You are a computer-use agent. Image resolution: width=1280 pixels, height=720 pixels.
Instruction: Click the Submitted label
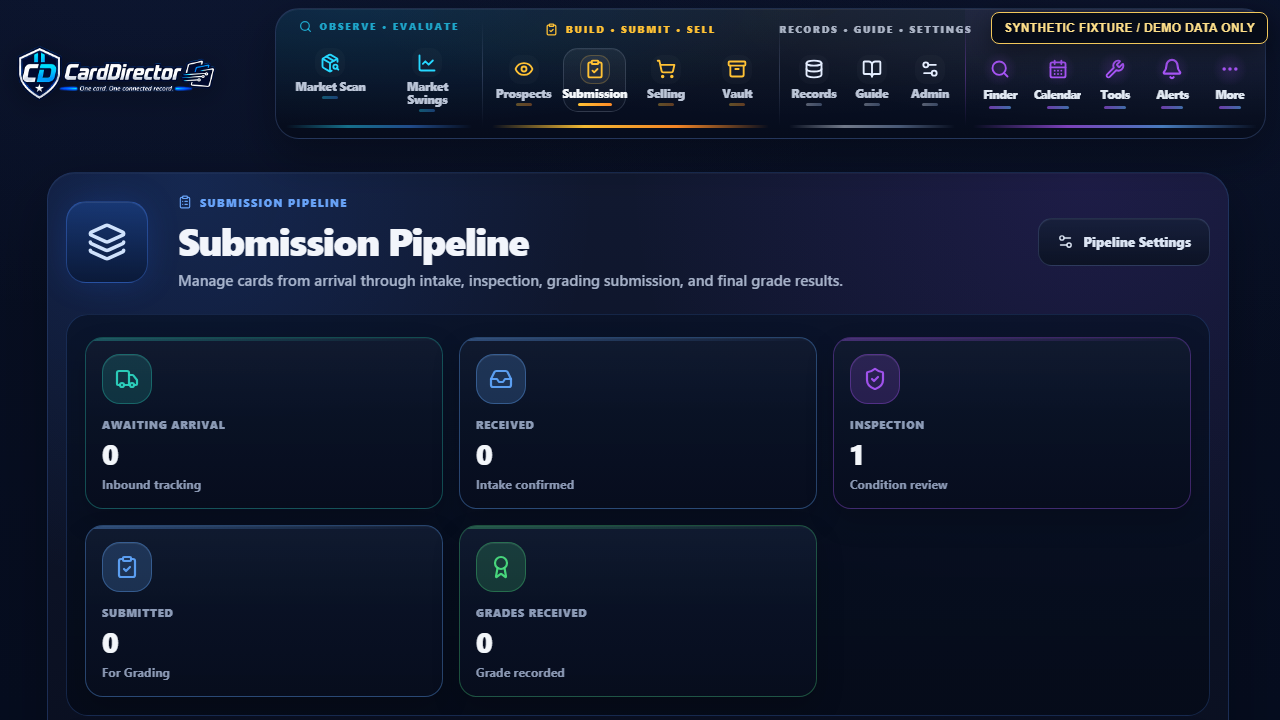click(x=137, y=613)
